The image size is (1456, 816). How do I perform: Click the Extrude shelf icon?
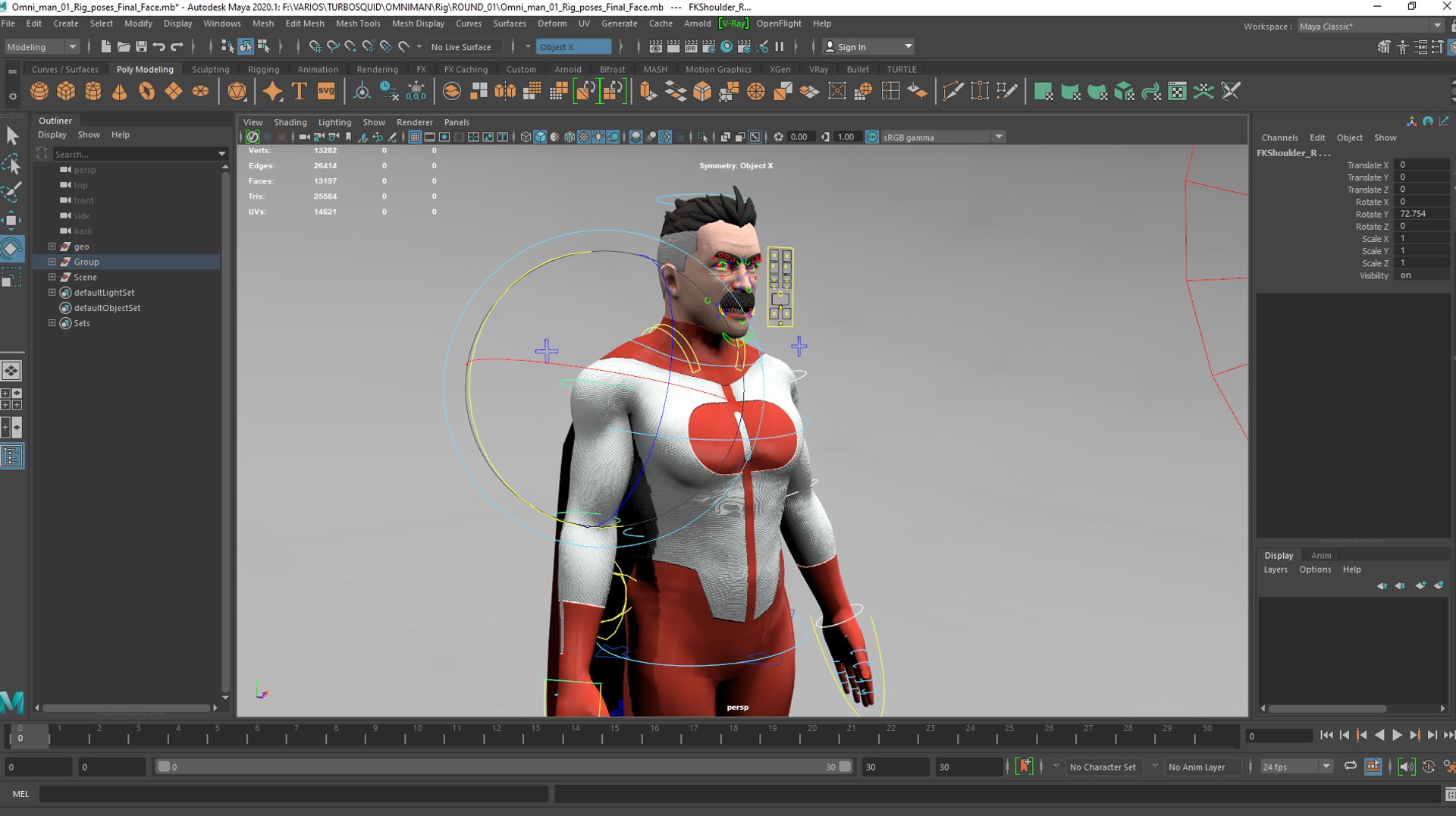pyautogui.click(x=648, y=92)
